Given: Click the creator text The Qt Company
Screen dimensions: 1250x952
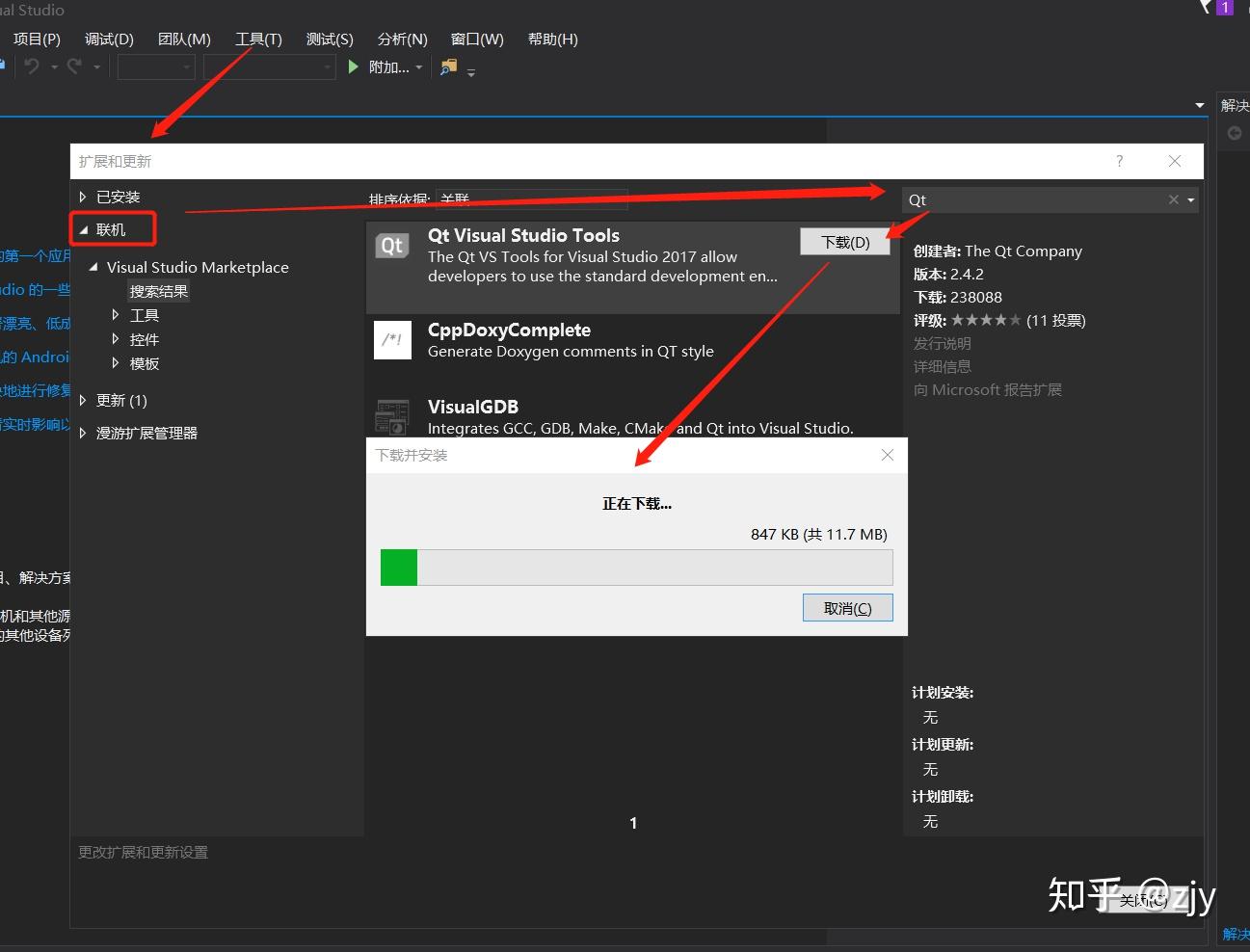Looking at the screenshot, I should [1024, 251].
